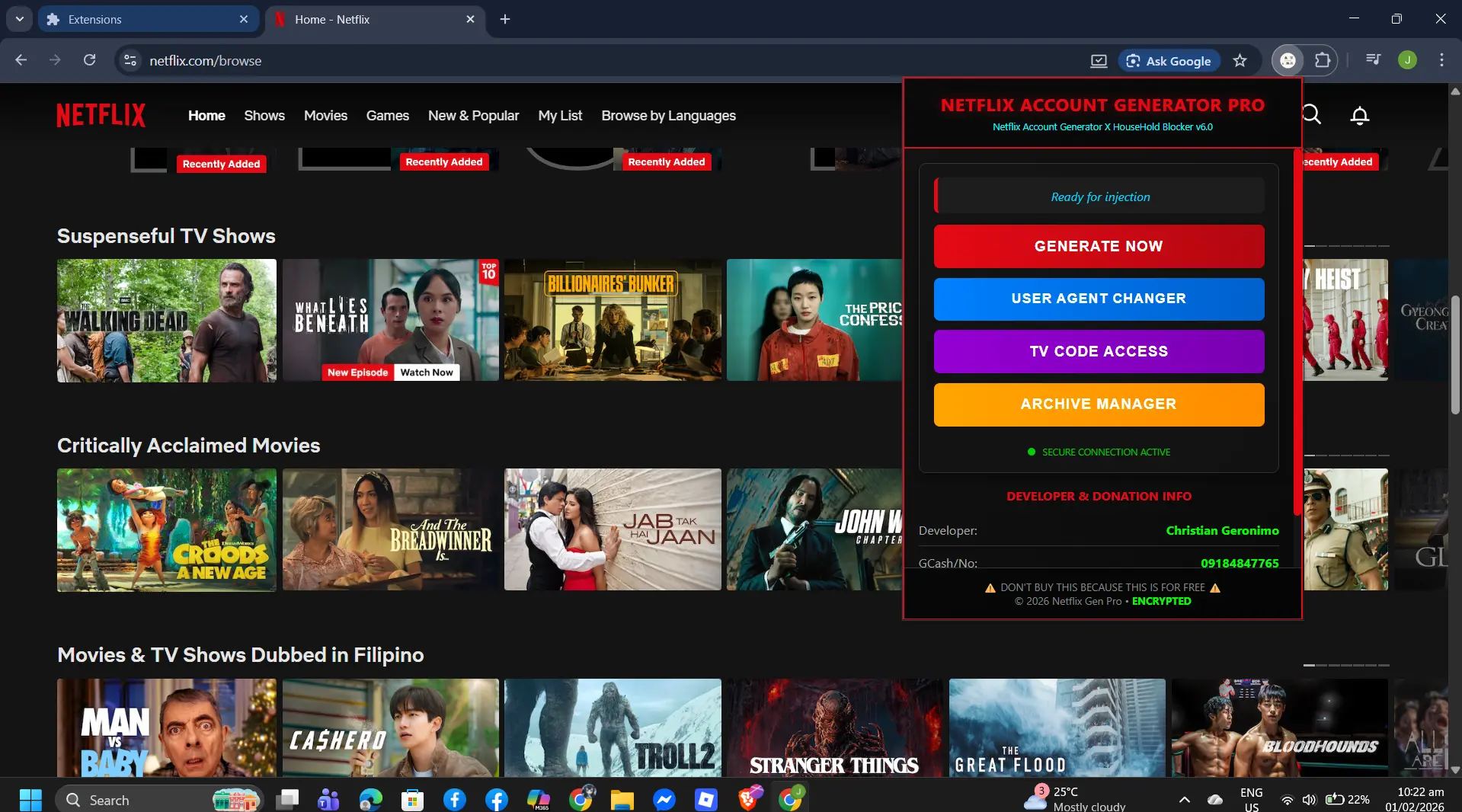Open TV CODE ACCESS in popup
This screenshot has height=812, width=1462.
pyautogui.click(x=1099, y=351)
